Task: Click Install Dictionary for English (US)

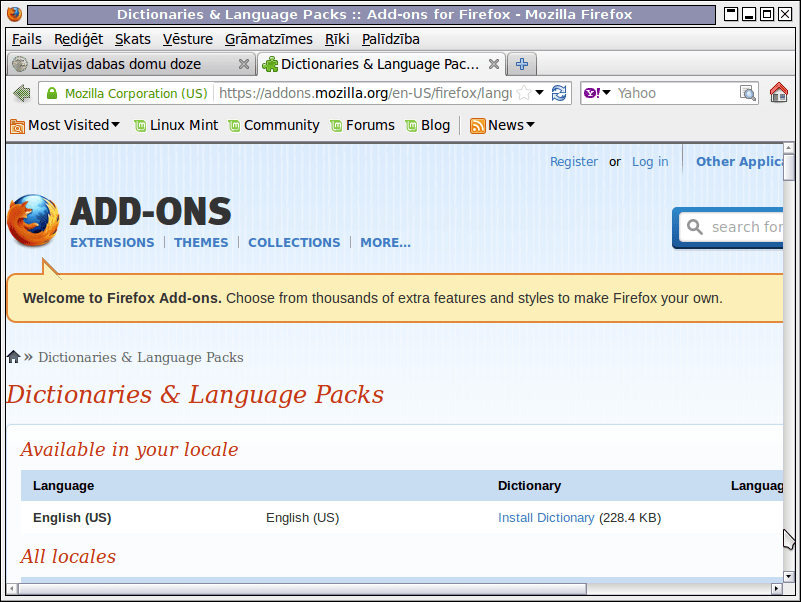Action: pyautogui.click(x=546, y=518)
